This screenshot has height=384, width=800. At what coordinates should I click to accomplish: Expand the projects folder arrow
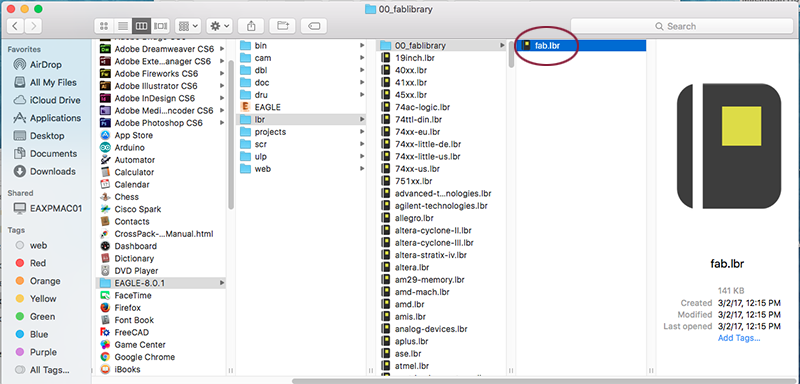coord(362,132)
